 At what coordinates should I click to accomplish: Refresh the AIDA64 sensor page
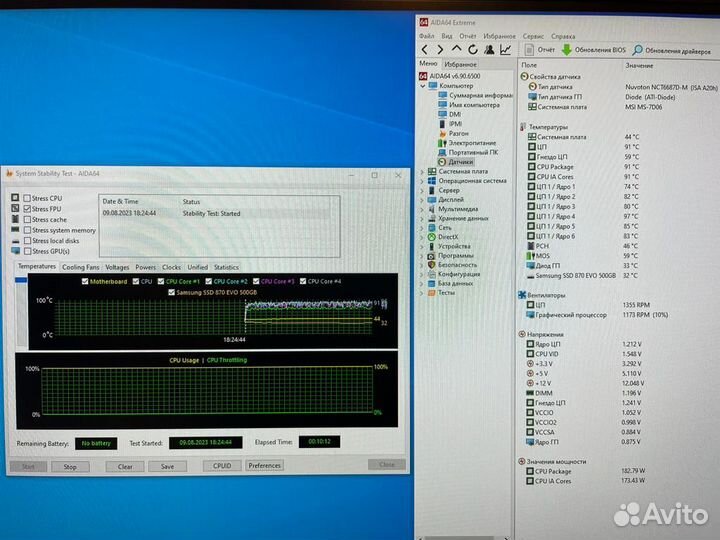472,49
